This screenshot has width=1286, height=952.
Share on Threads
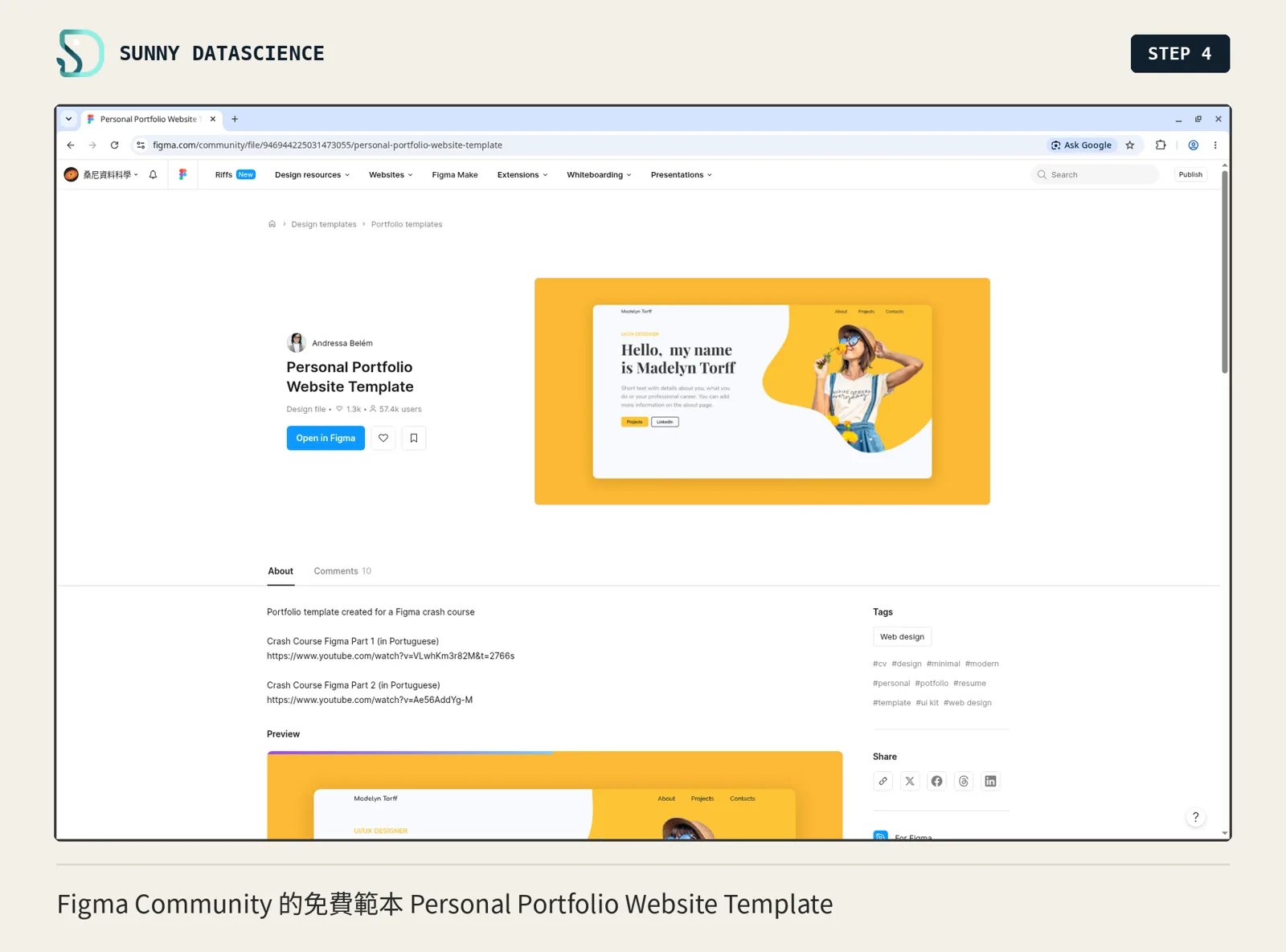(964, 781)
